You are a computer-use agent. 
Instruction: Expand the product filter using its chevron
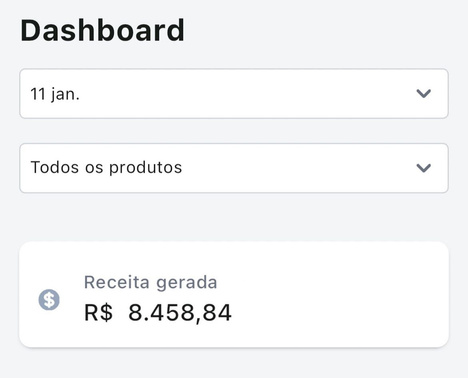[424, 168]
